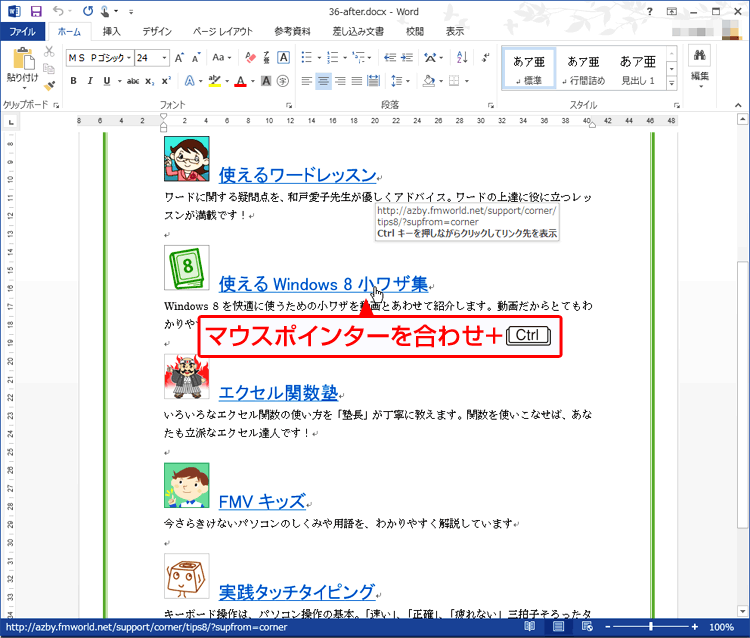The image size is (750, 638).
Task: Click the 100% zoom level text
Action: tap(721, 627)
